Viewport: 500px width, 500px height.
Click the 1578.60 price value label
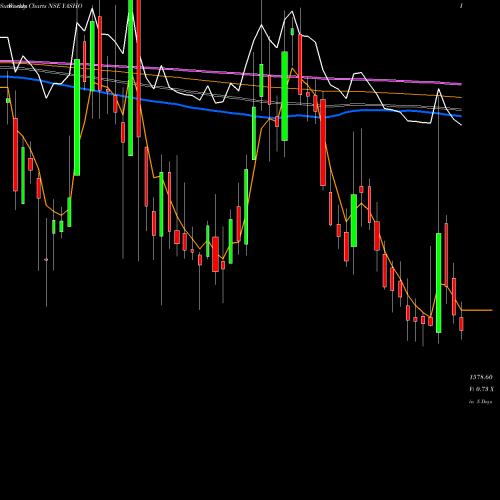(x=481, y=377)
